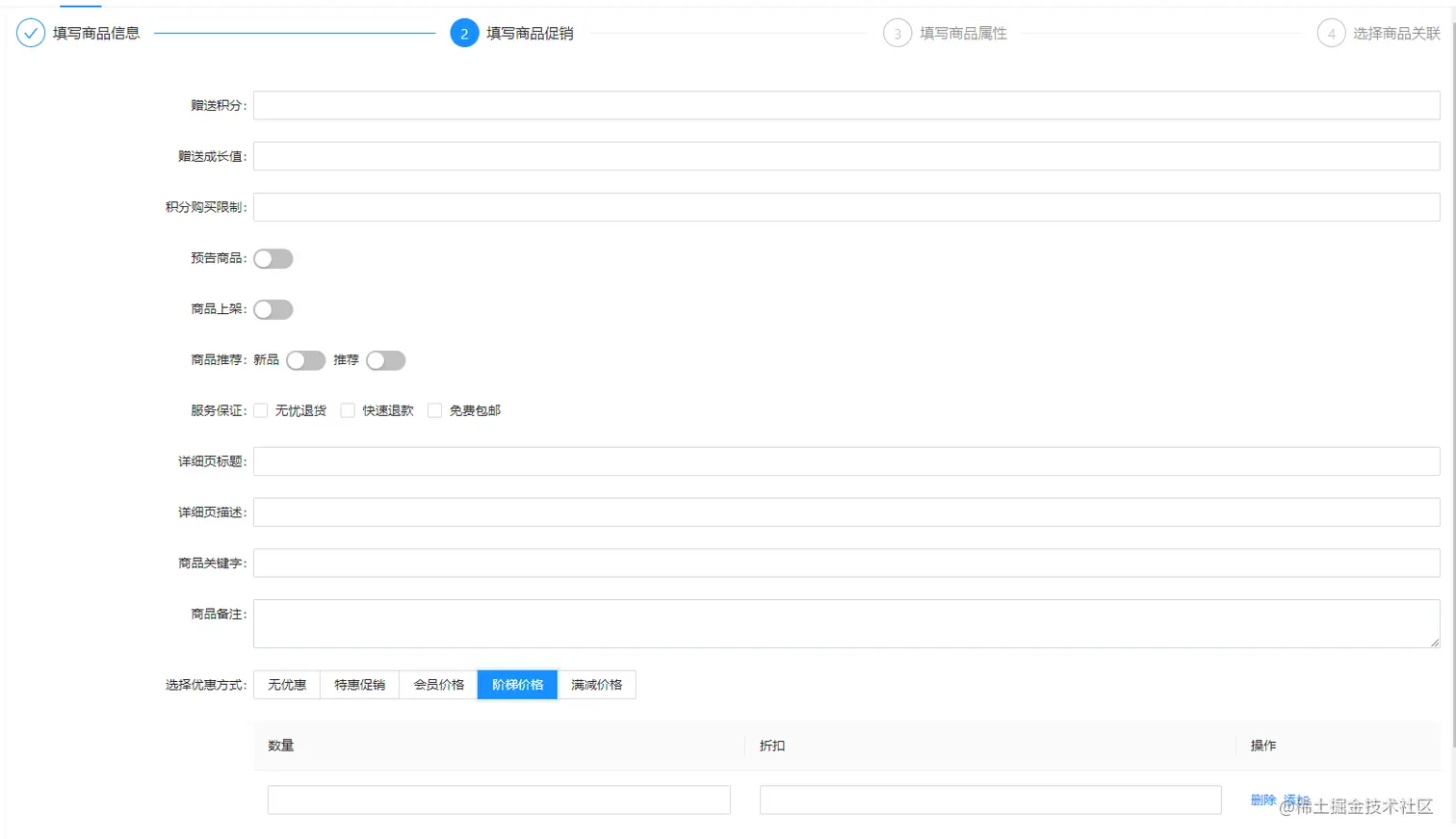Focus the 详细页描述 input field
Image resolution: width=1456 pixels, height=839 pixels.
click(x=846, y=512)
